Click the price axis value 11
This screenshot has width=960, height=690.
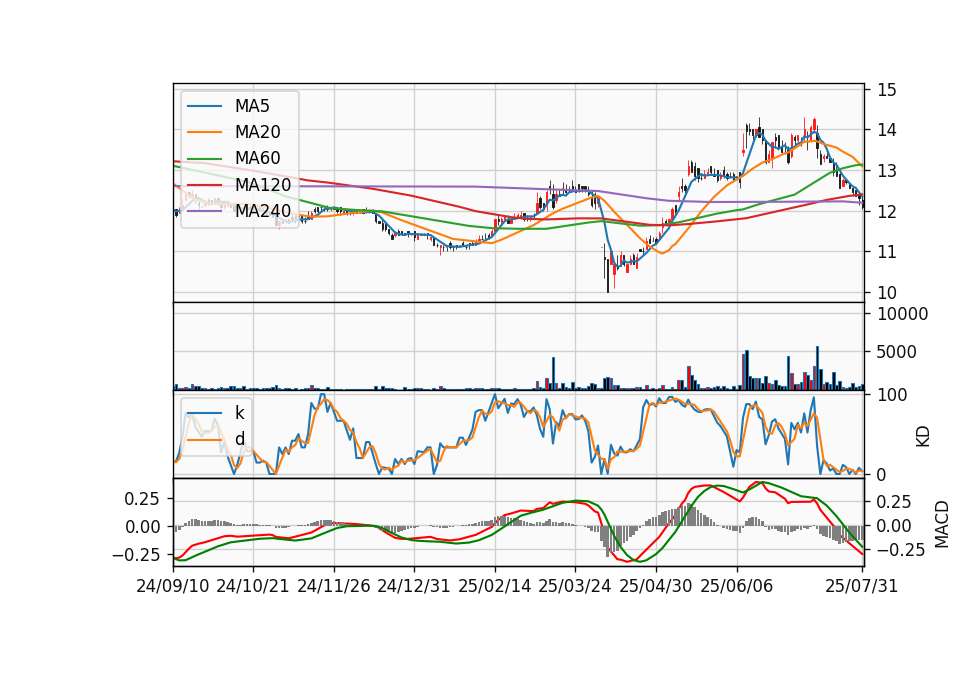887,252
